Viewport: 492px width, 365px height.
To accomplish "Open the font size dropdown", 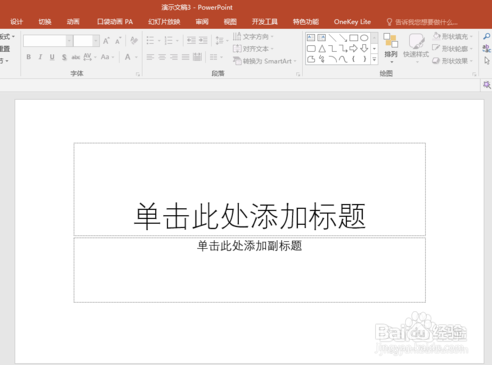I will (x=96, y=41).
